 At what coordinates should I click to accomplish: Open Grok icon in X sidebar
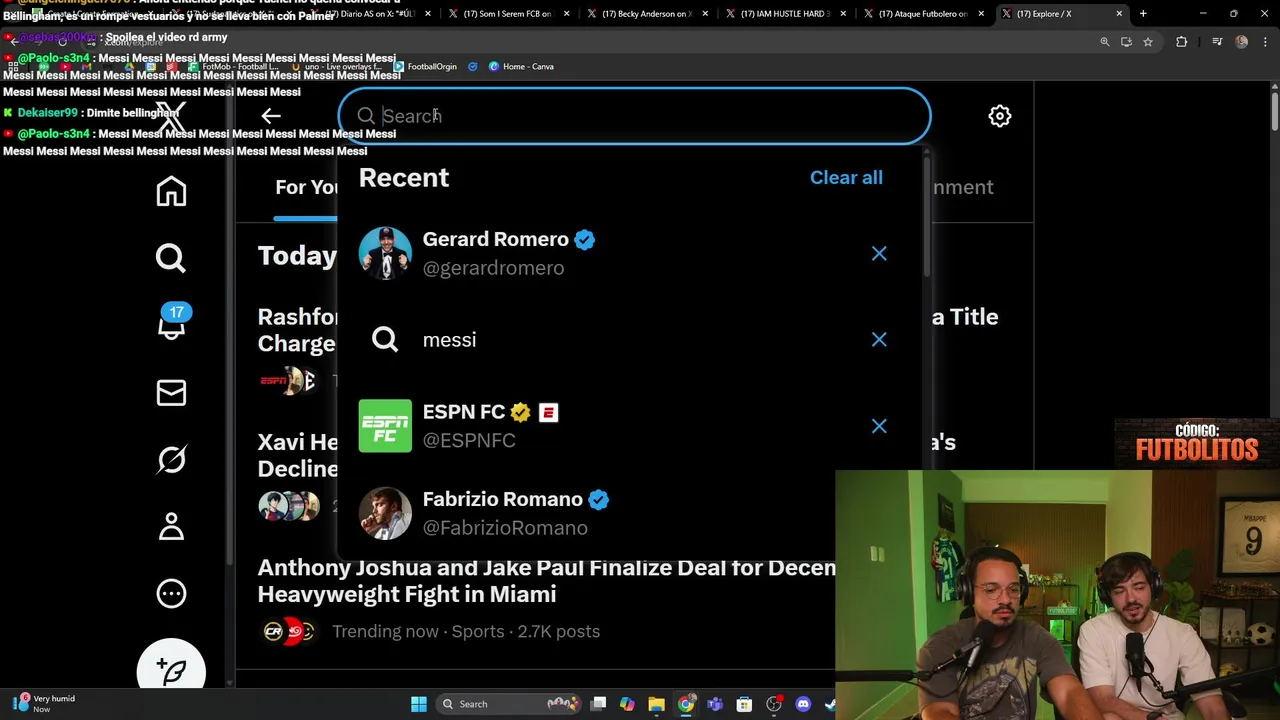[x=171, y=459]
